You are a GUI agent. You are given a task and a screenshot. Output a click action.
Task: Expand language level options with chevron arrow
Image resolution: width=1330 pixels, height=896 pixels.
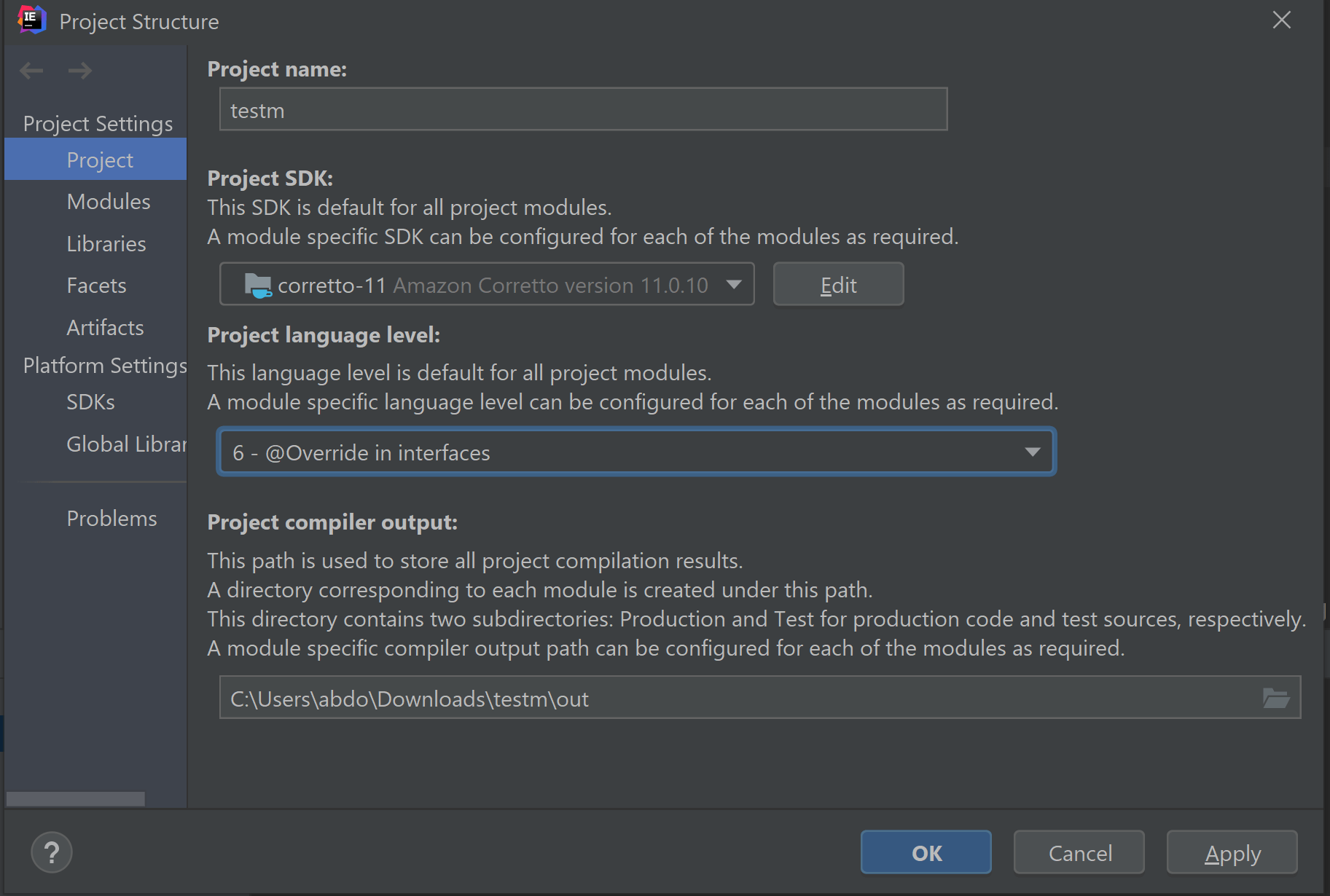click(1032, 452)
